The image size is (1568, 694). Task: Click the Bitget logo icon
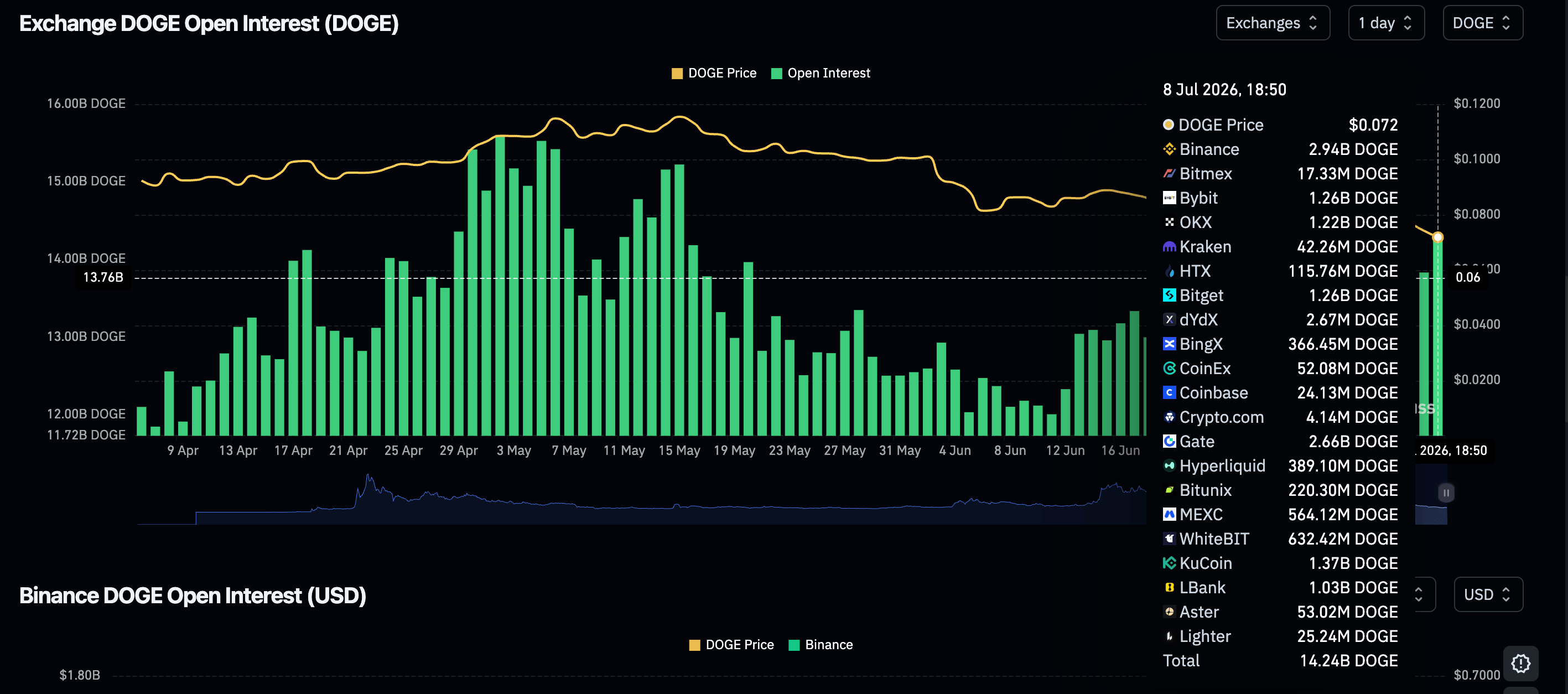[1169, 296]
